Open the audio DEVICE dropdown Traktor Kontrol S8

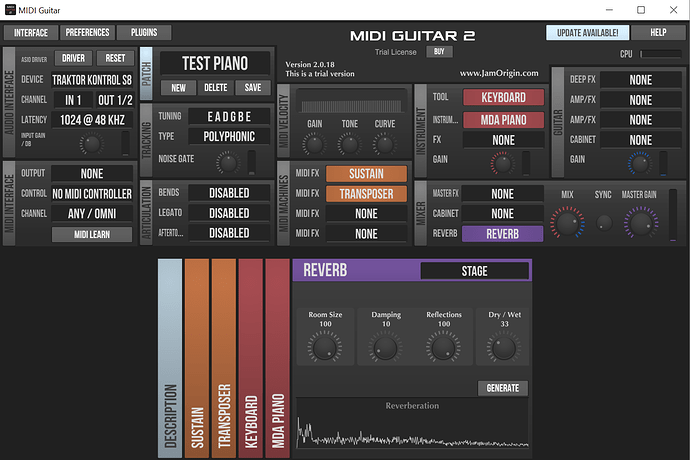[92, 80]
